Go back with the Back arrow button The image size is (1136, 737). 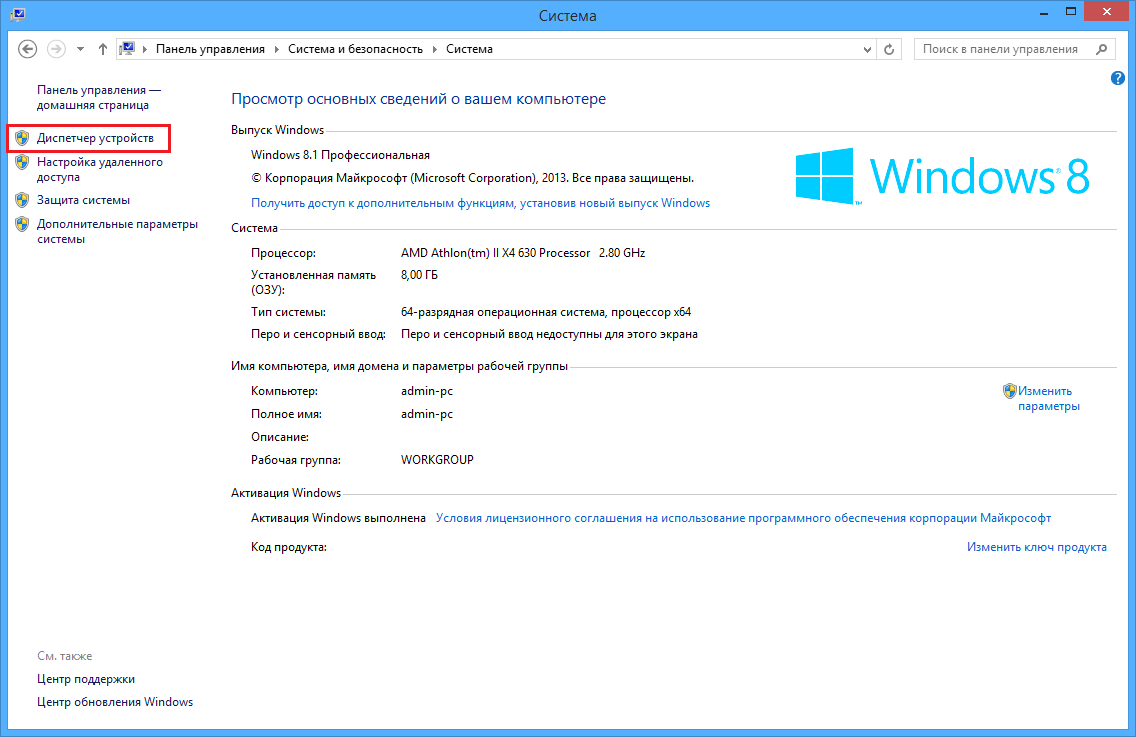[x=28, y=49]
